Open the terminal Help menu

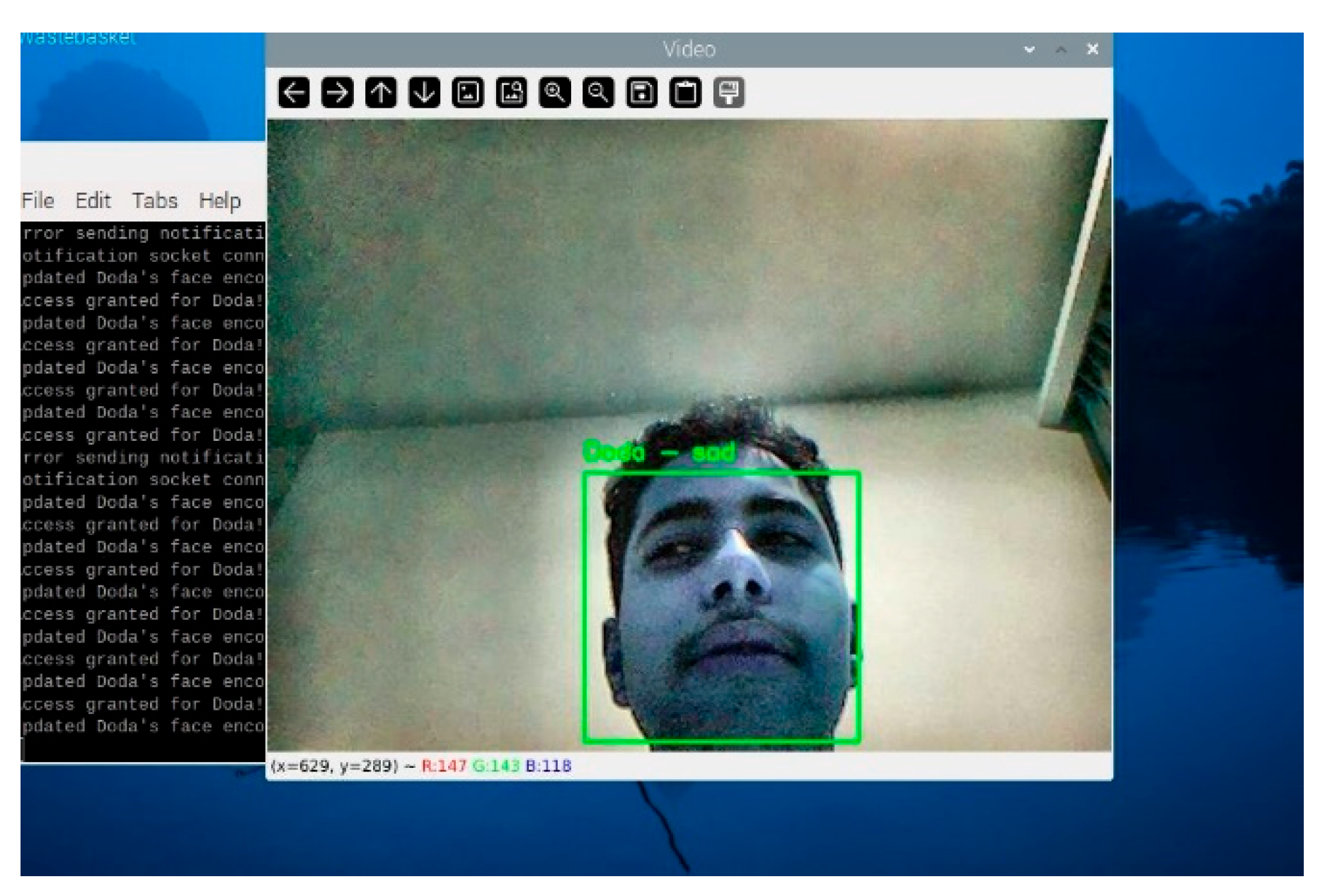[219, 201]
